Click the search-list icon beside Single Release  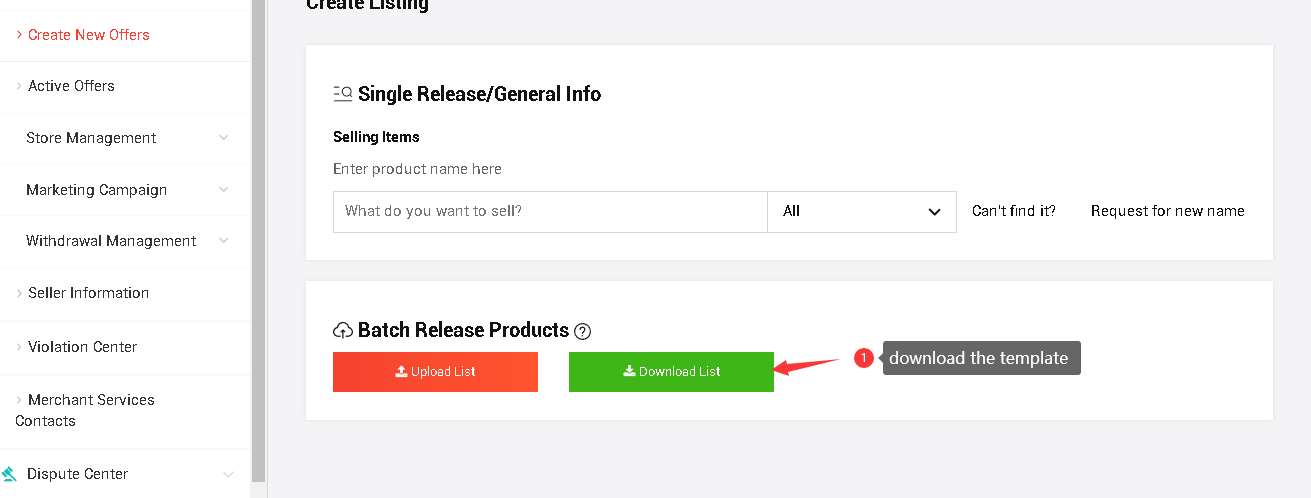pyautogui.click(x=343, y=94)
